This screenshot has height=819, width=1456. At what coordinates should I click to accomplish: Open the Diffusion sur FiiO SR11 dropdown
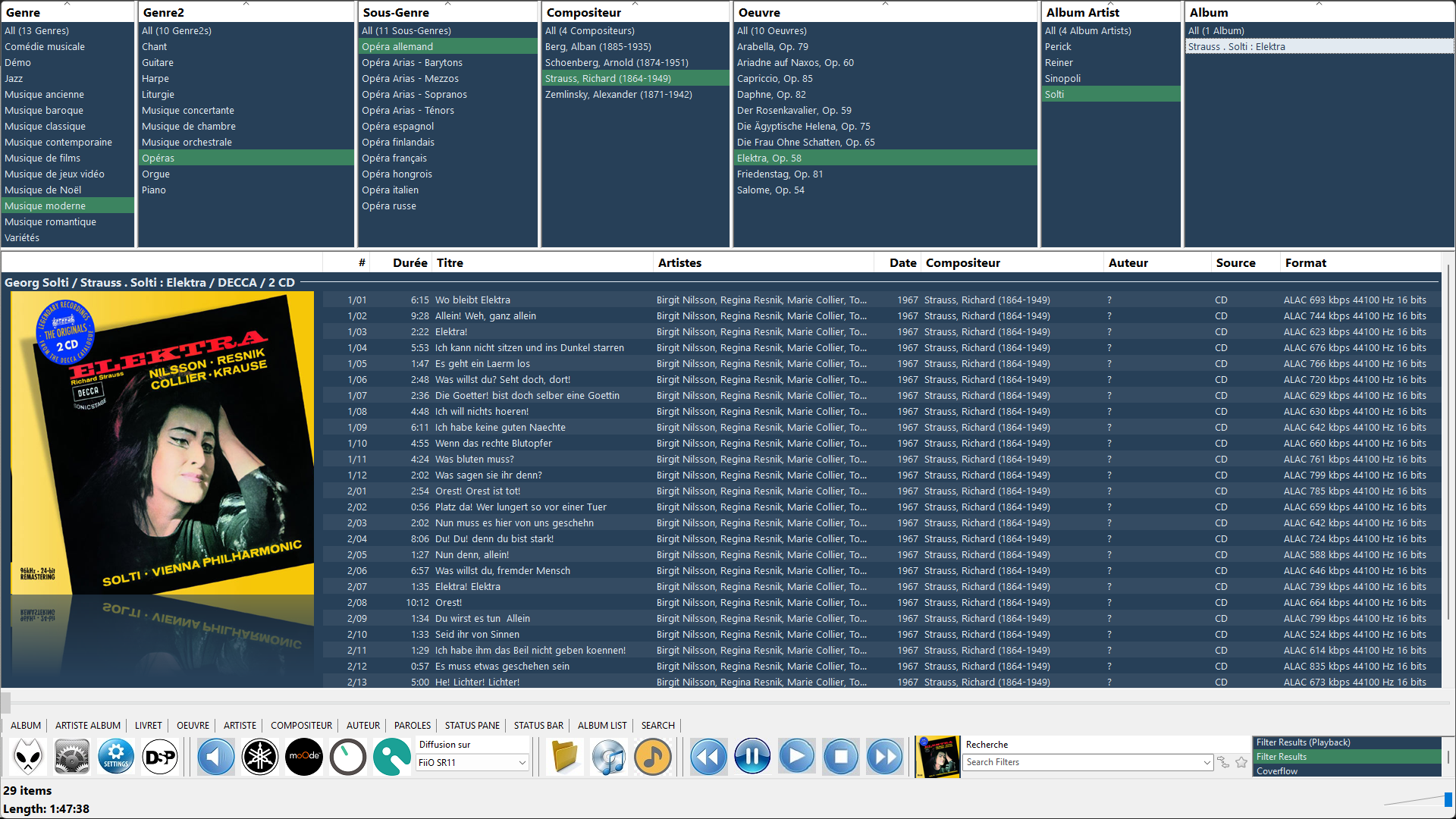472,762
